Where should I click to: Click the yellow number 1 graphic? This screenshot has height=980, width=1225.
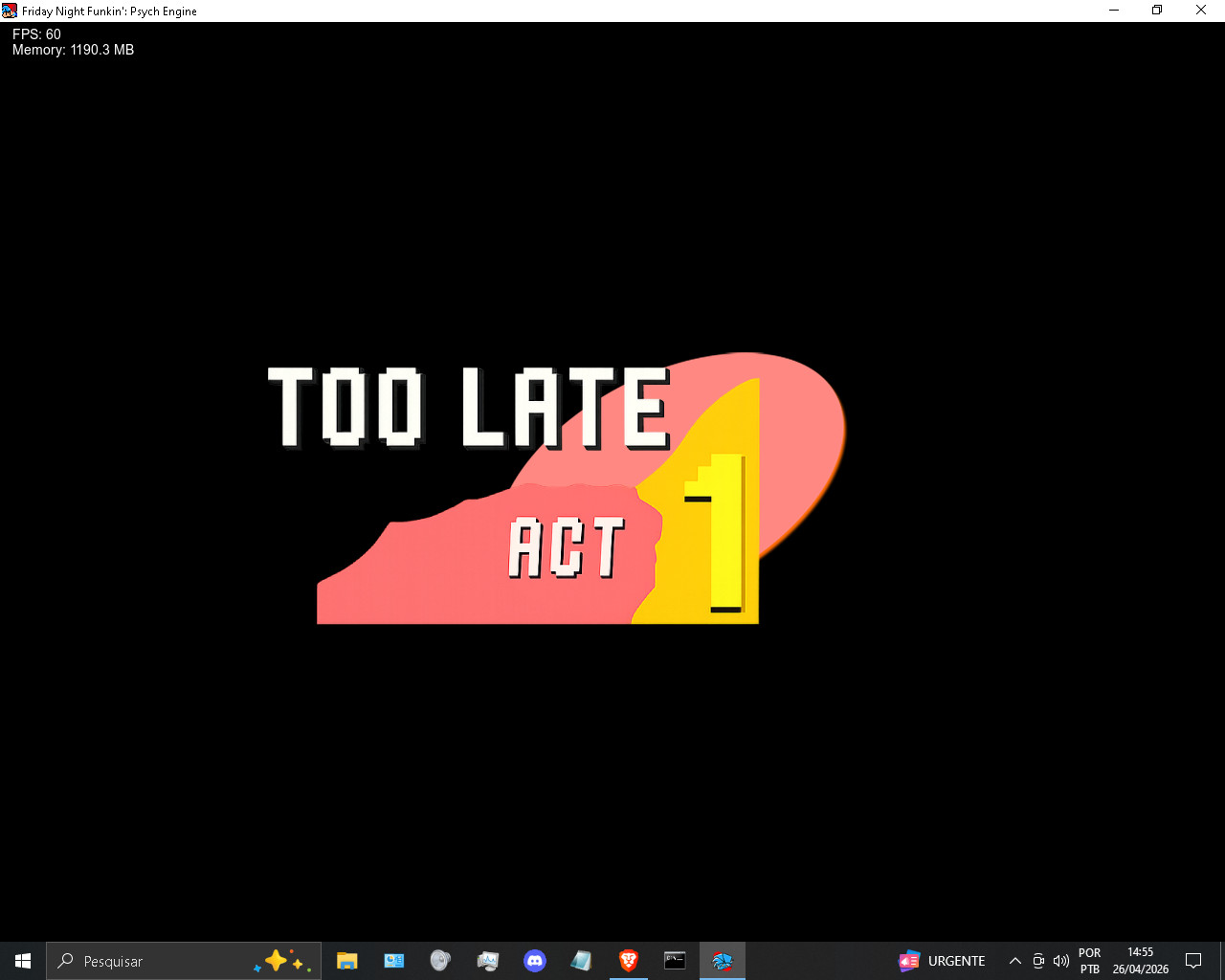716,534
